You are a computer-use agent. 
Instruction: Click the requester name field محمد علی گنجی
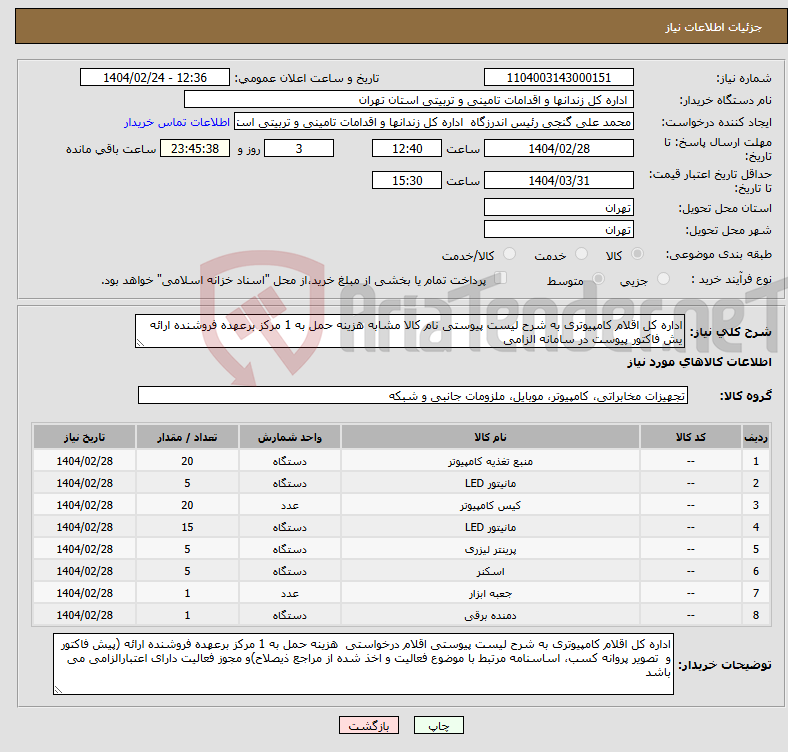point(434,122)
